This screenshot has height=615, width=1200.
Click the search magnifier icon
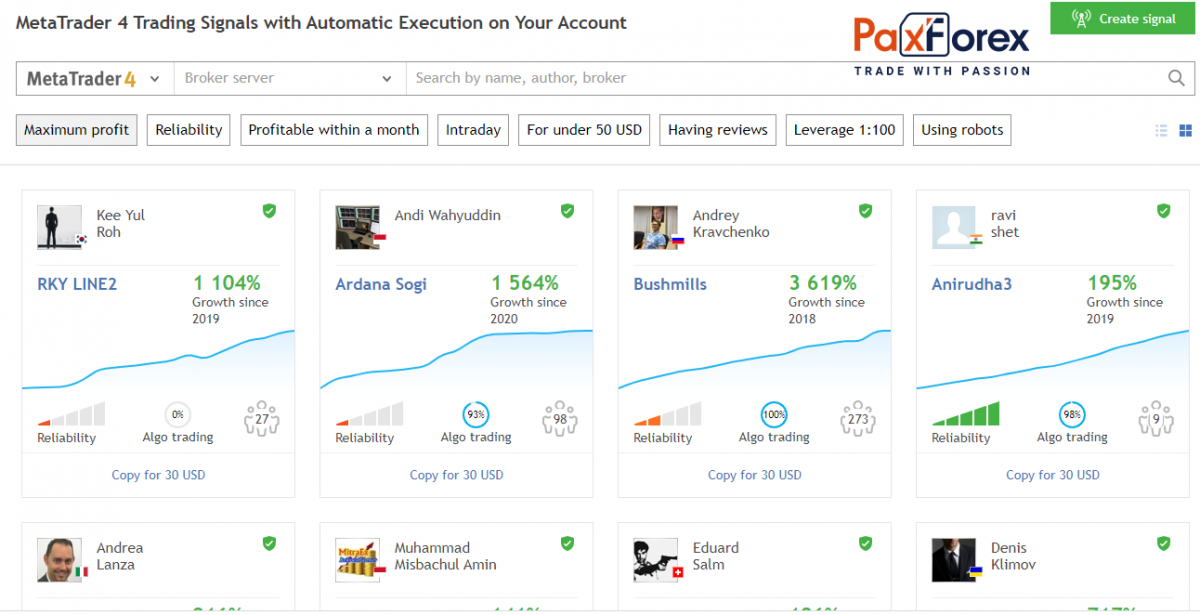click(x=1176, y=78)
